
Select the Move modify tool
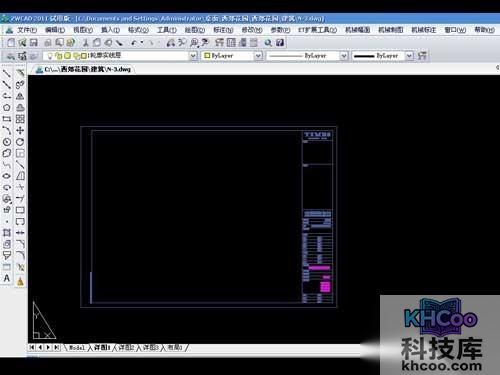[x=20, y=130]
